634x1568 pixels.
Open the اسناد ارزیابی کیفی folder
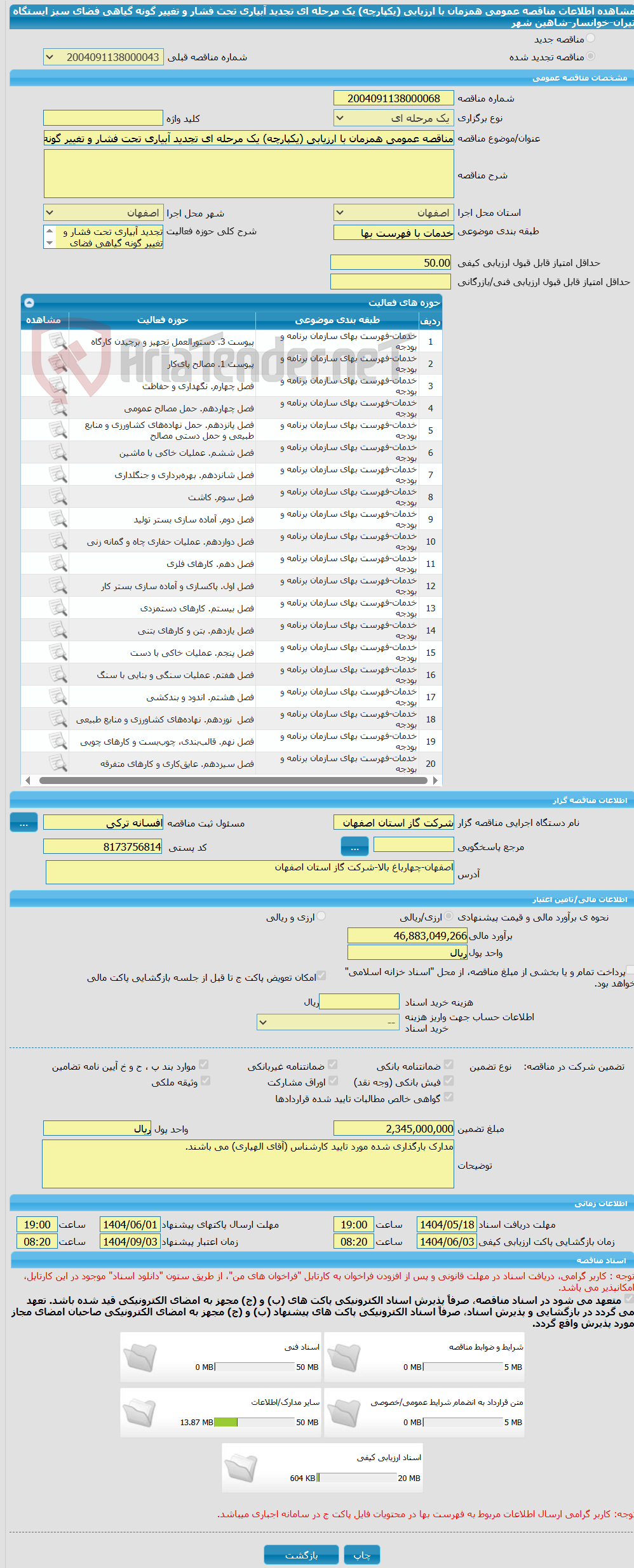coord(241,1468)
